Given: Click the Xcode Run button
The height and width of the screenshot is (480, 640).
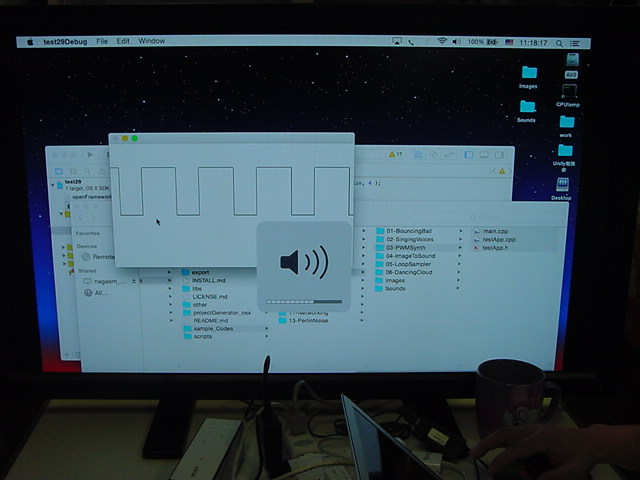Looking at the screenshot, I should [90, 155].
